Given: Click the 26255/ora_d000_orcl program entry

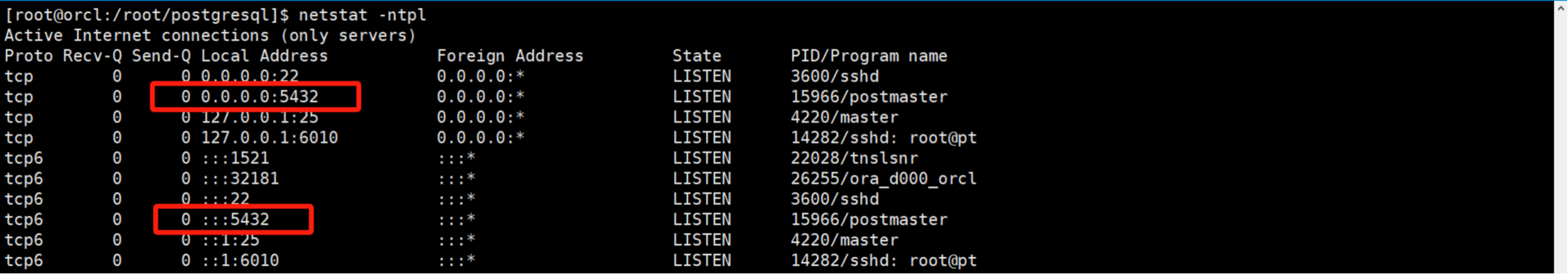Looking at the screenshot, I should click(x=883, y=179).
